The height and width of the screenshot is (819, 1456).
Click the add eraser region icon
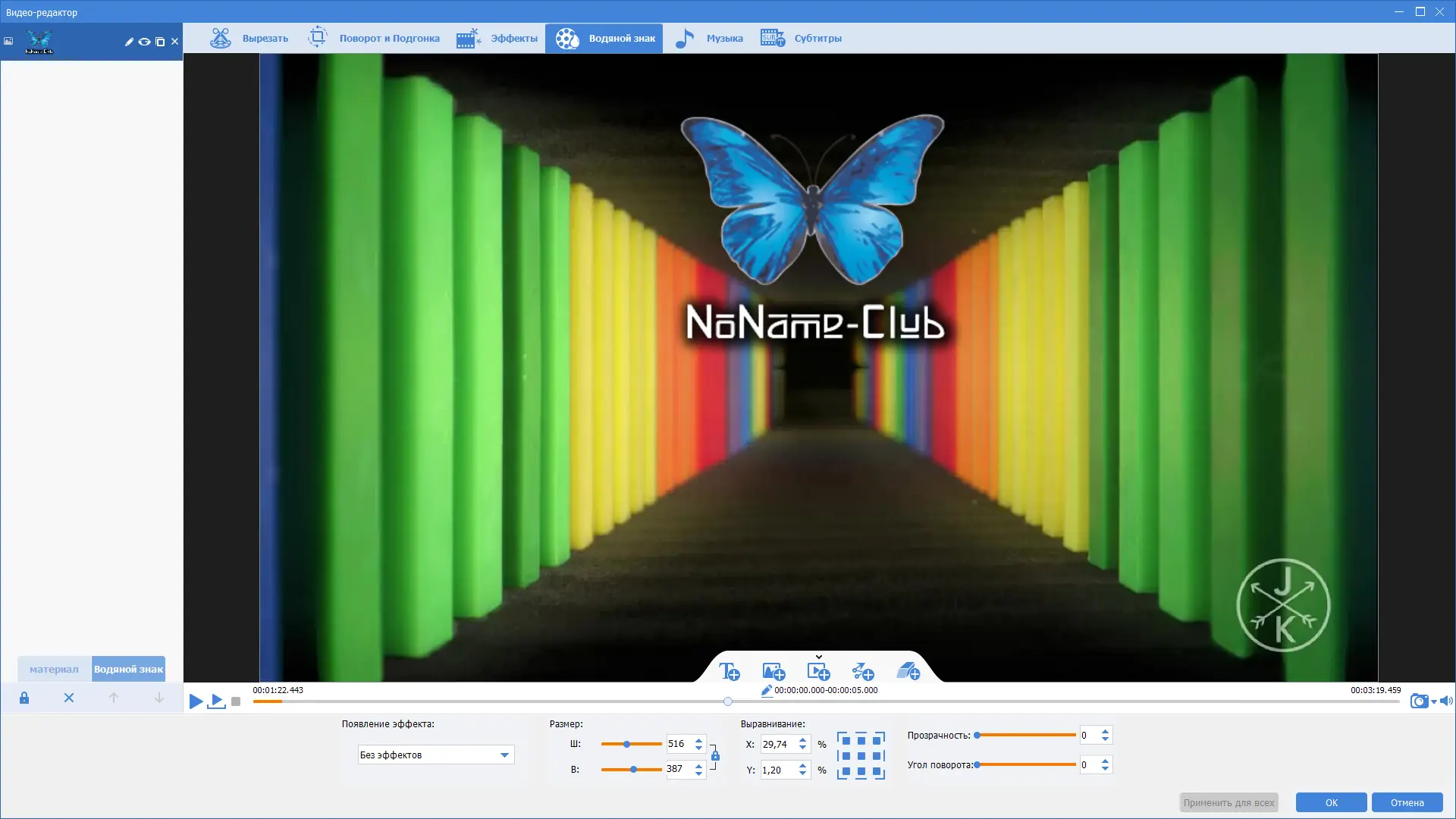pyautogui.click(x=908, y=671)
